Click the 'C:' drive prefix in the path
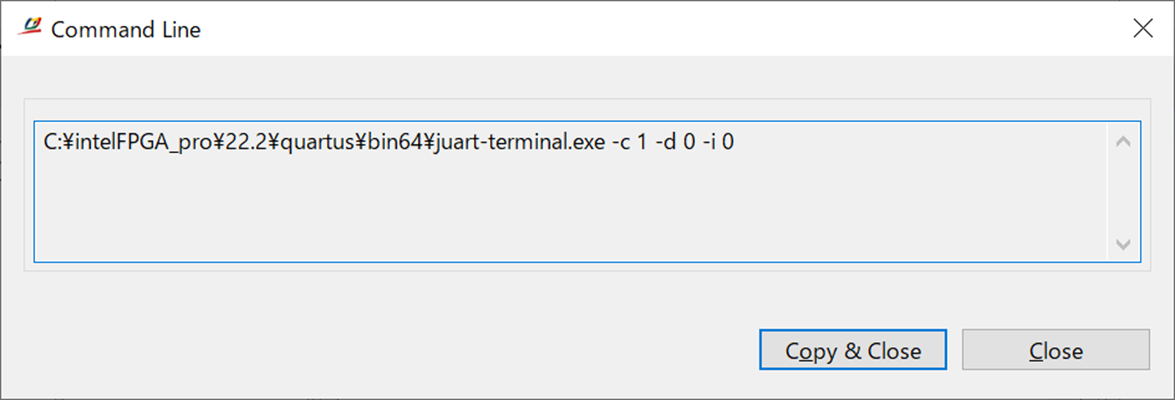Viewport: 1175px width, 400px height. [51, 143]
